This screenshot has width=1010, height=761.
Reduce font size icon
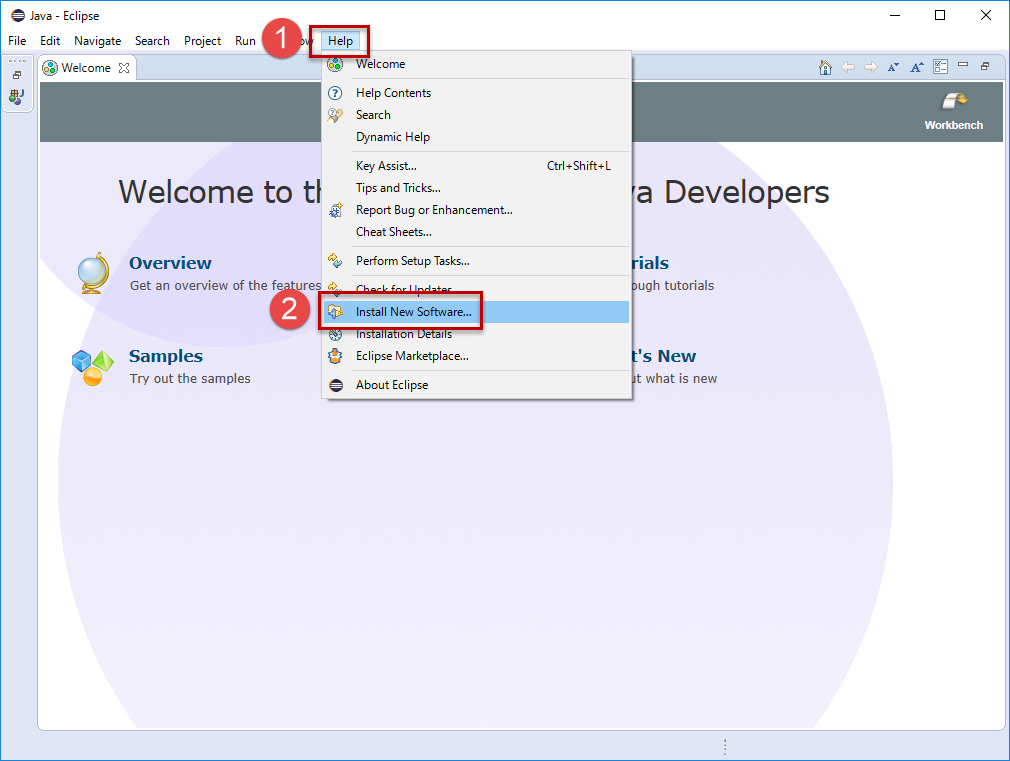point(893,67)
